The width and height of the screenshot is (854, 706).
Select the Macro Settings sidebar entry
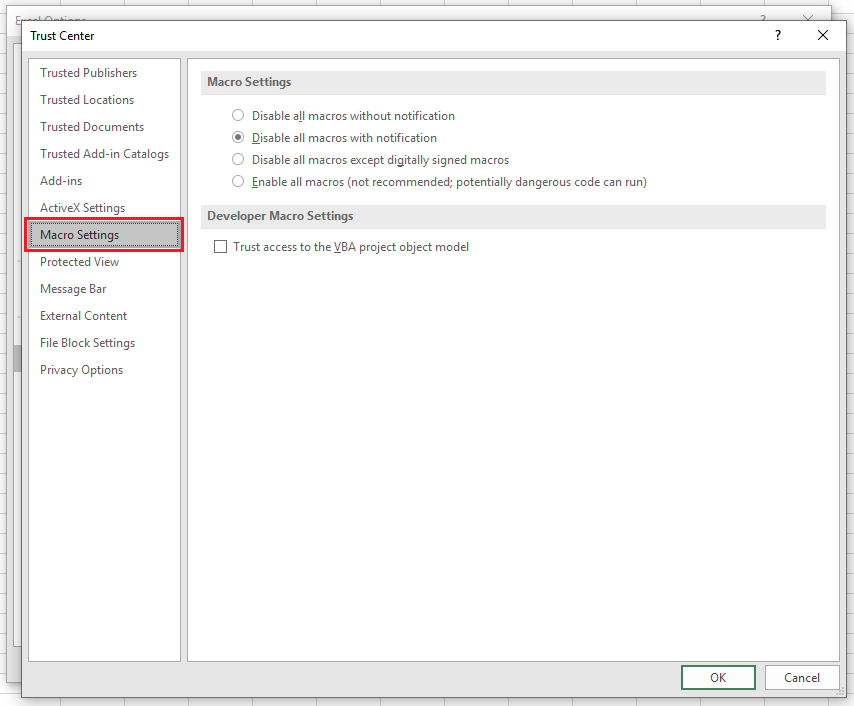point(80,234)
